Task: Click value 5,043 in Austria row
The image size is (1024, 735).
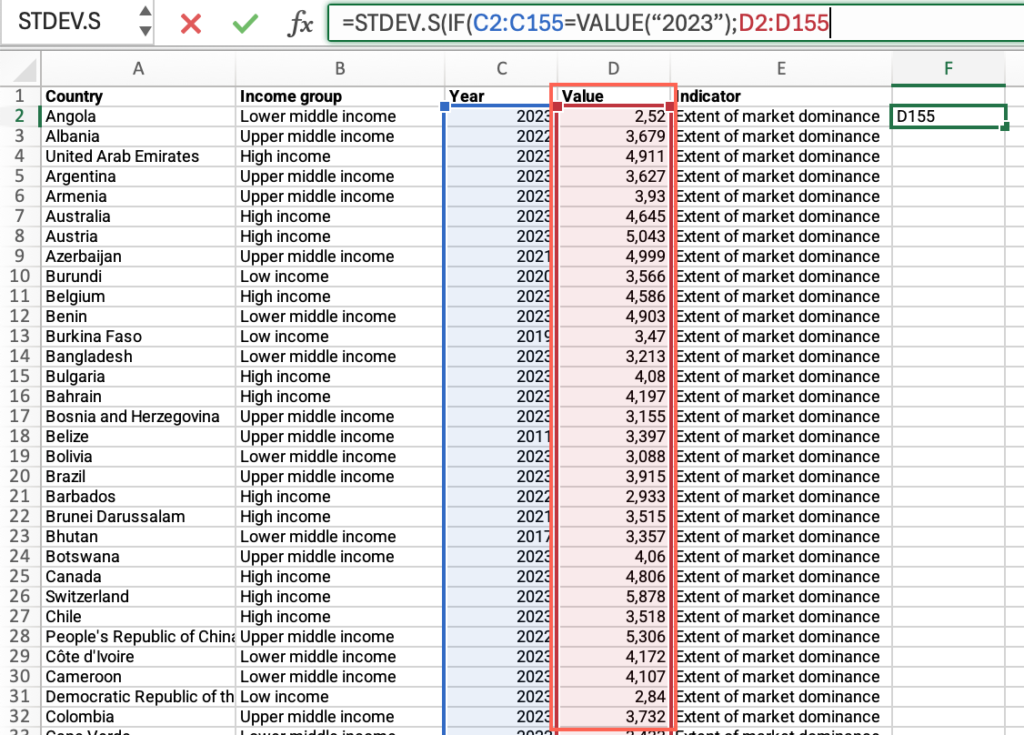Action: pos(613,237)
